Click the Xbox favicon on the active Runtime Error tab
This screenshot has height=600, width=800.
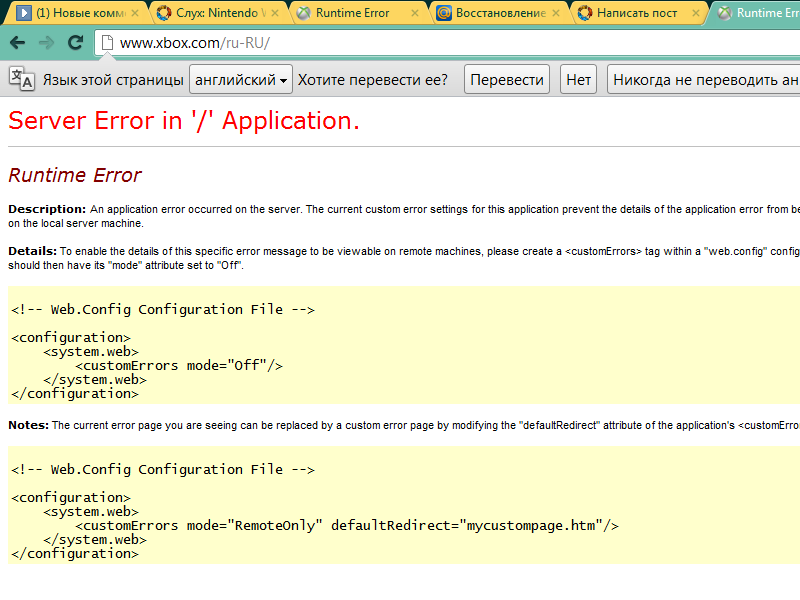pyautogui.click(x=724, y=13)
